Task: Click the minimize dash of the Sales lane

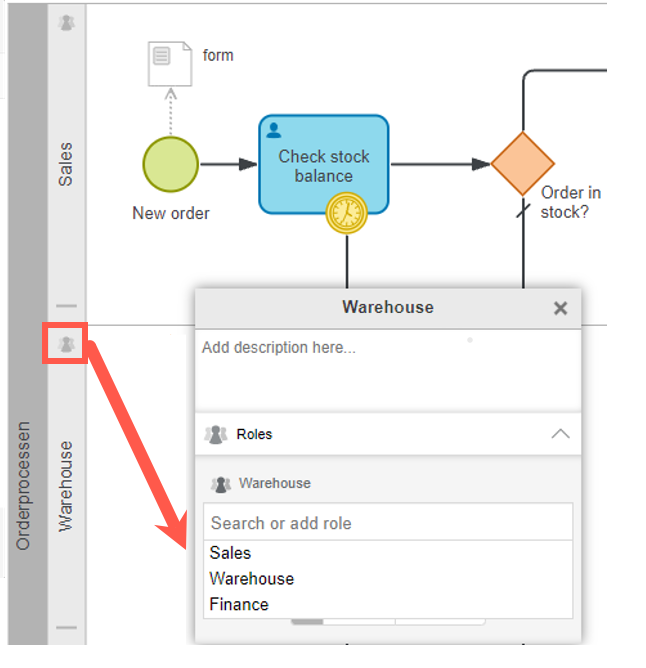Action: tap(66, 306)
